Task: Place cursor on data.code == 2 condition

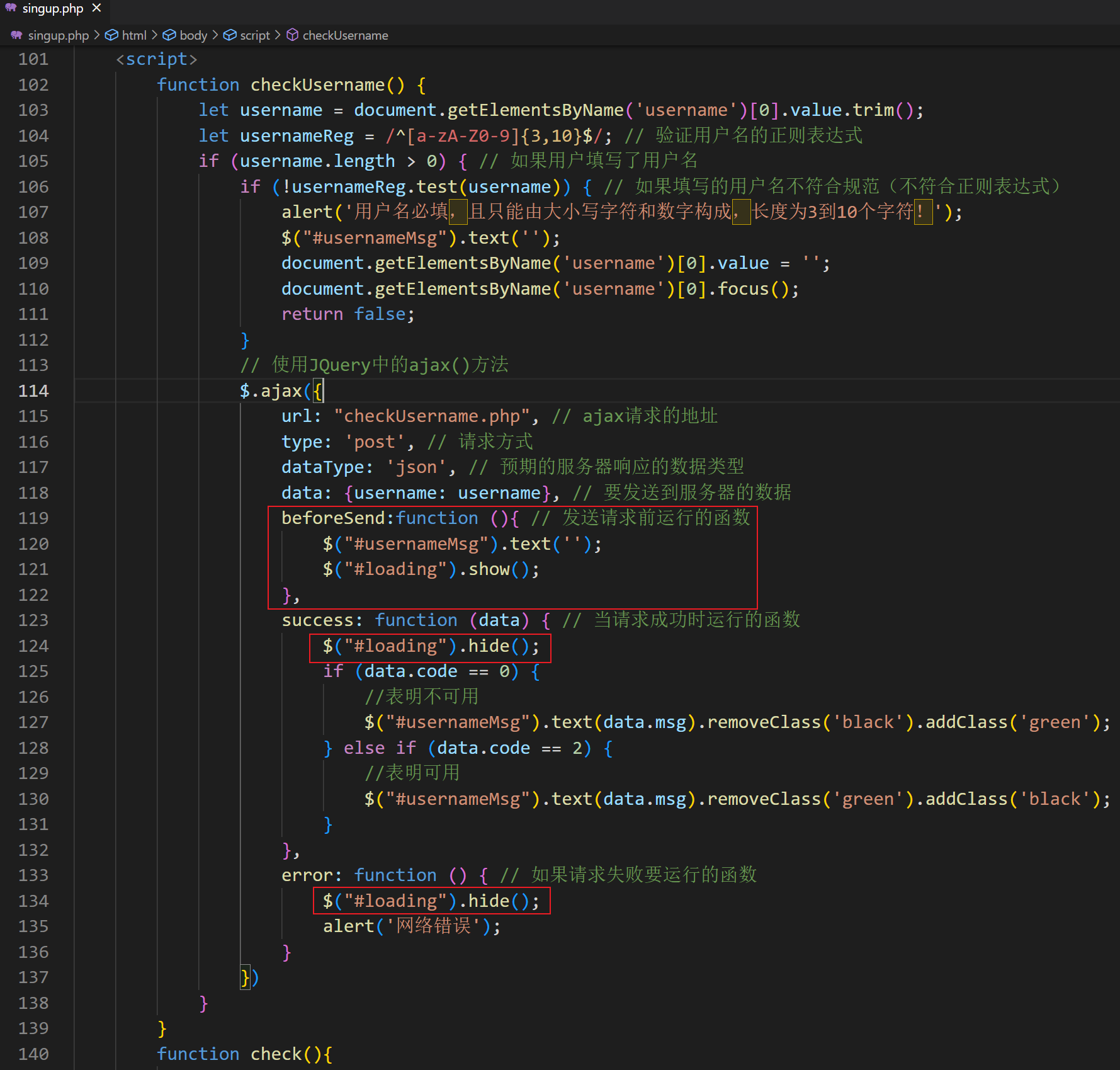Action: pyautogui.click(x=510, y=748)
